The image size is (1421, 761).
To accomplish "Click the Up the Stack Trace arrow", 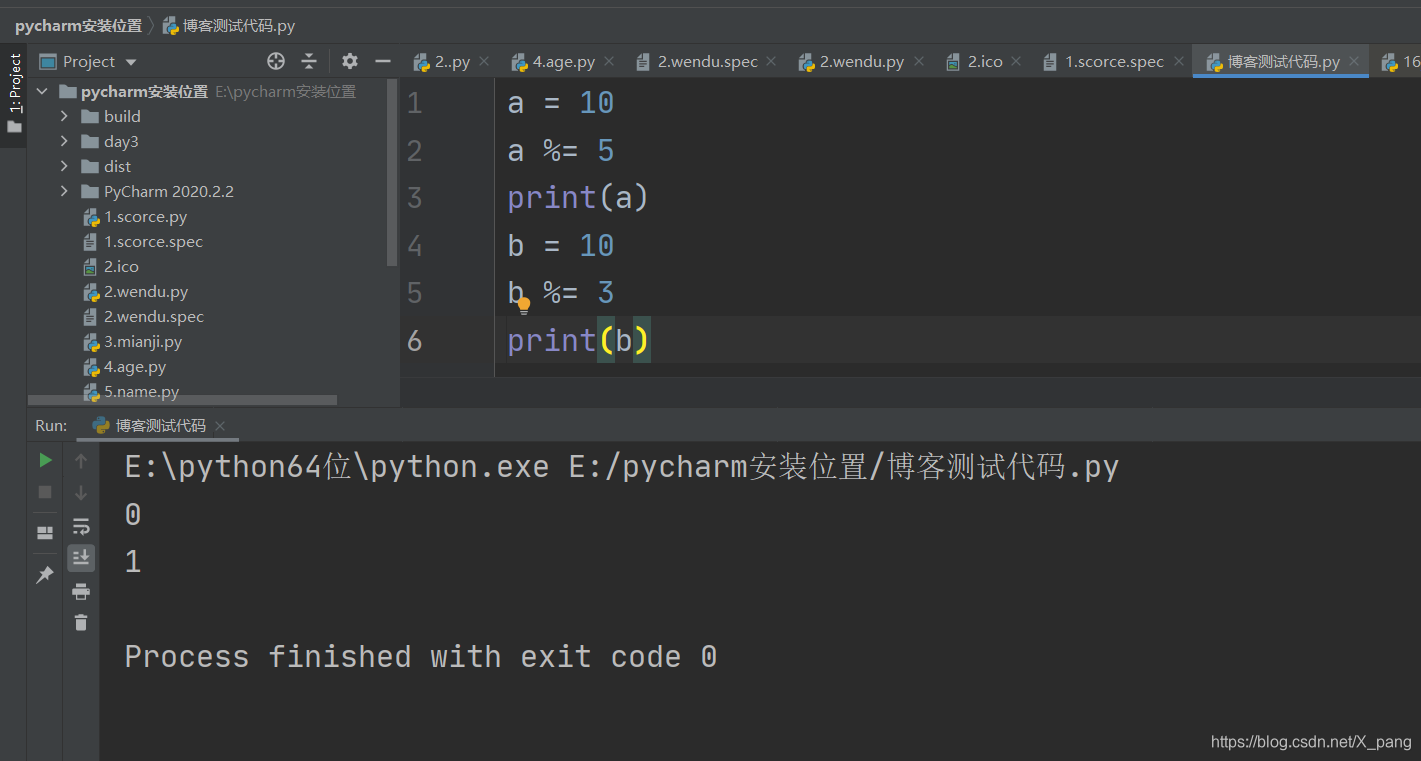I will pos(81,460).
